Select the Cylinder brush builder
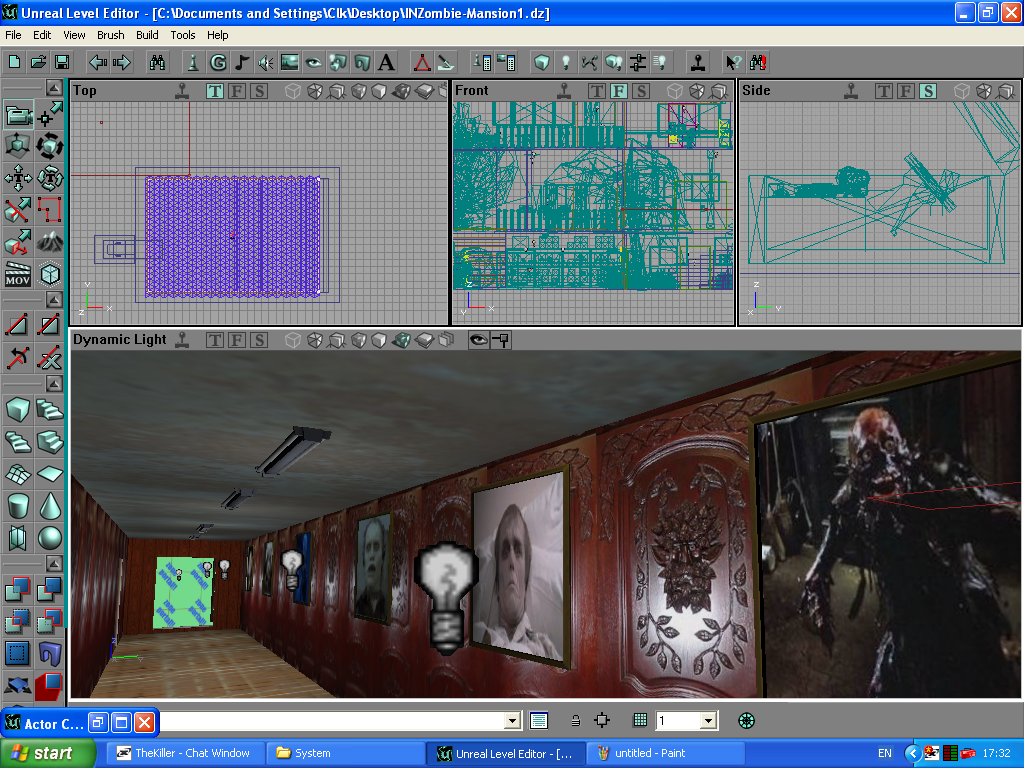This screenshot has height=768, width=1024. pyautogui.click(x=18, y=506)
